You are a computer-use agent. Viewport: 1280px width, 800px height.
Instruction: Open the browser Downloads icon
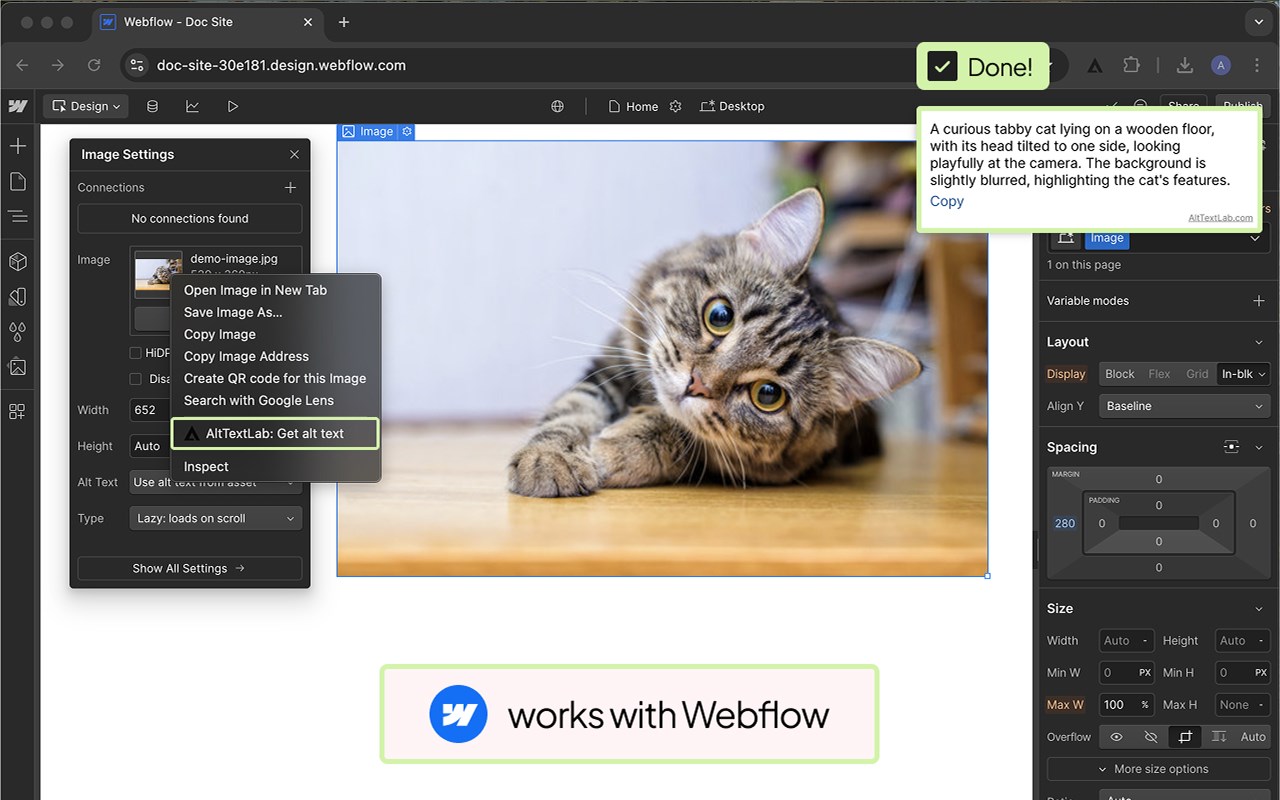pos(1185,65)
